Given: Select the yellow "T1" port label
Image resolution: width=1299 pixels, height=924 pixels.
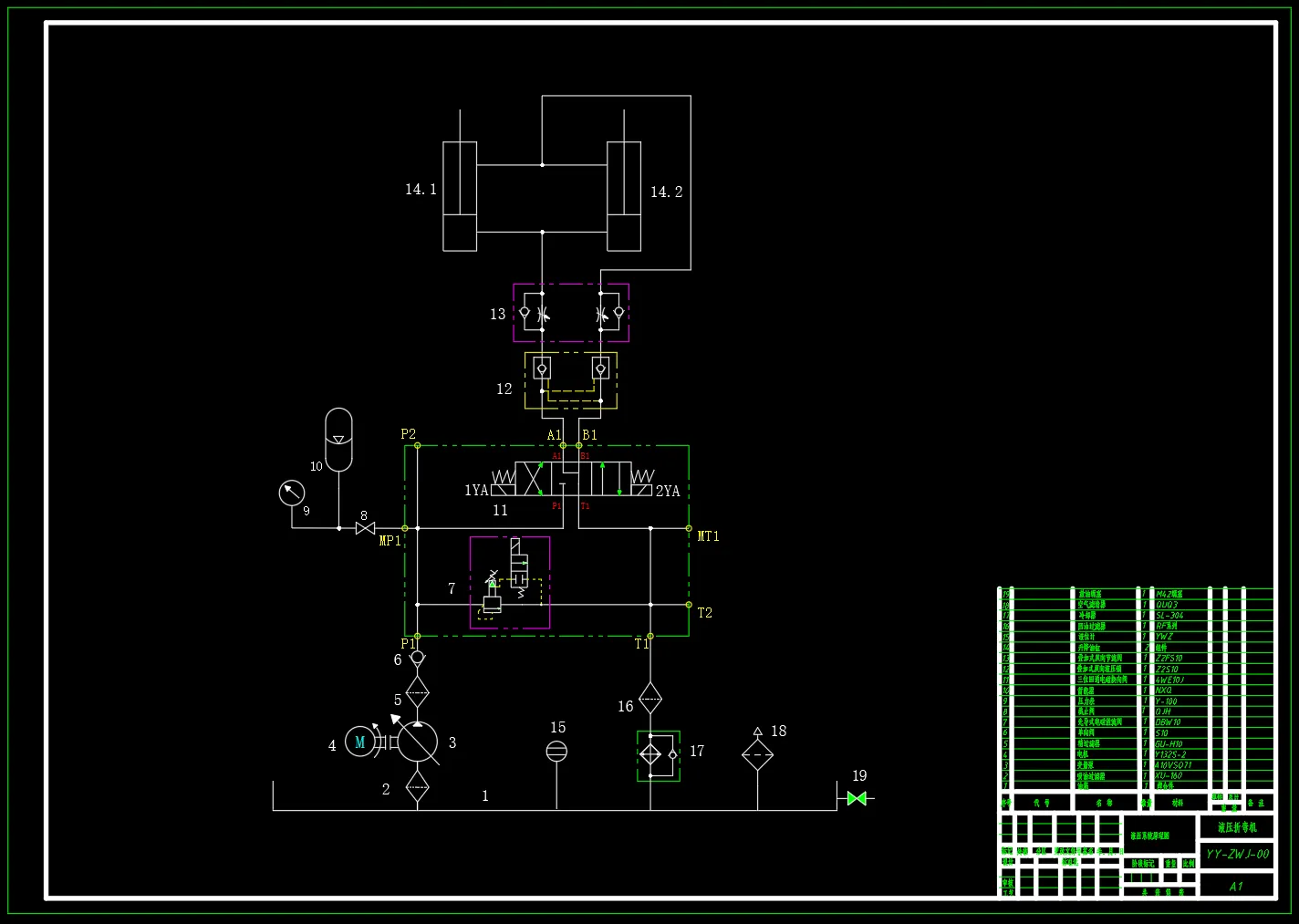Looking at the screenshot, I should click(x=642, y=644).
